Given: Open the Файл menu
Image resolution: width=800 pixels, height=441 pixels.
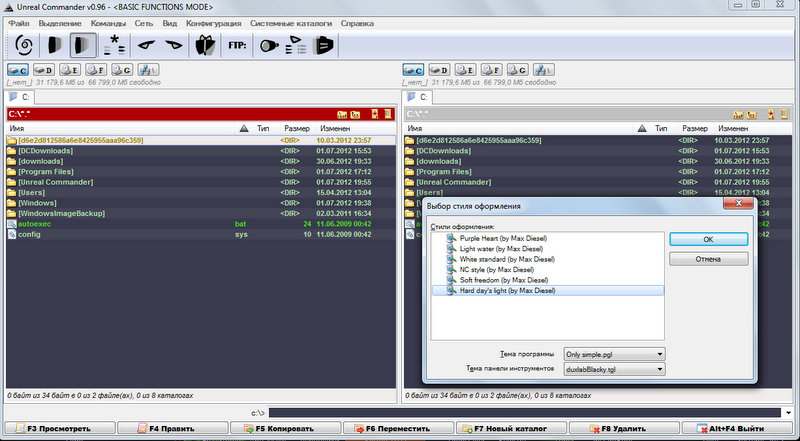Looking at the screenshot, I should [x=19, y=23].
